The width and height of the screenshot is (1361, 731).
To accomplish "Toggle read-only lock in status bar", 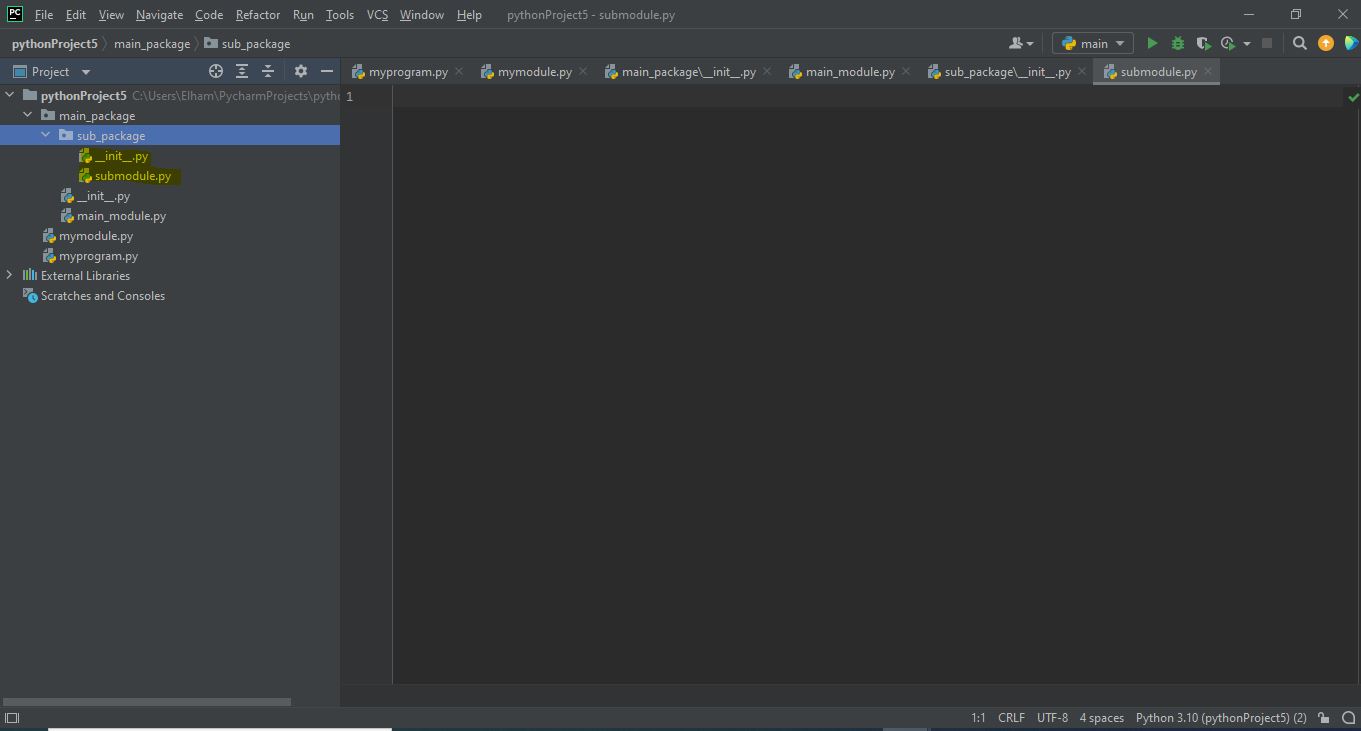I will point(1323,717).
